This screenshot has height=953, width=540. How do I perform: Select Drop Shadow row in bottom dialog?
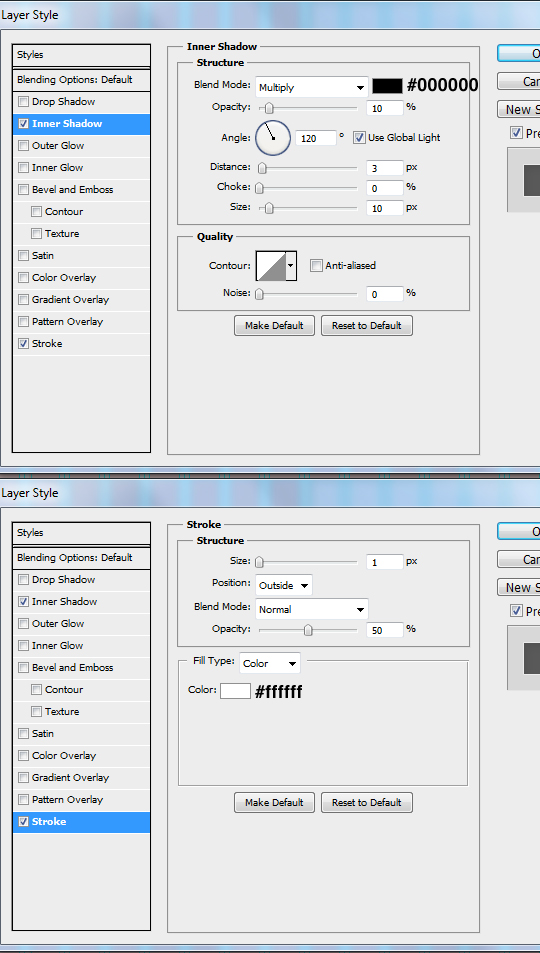pyautogui.click(x=81, y=580)
